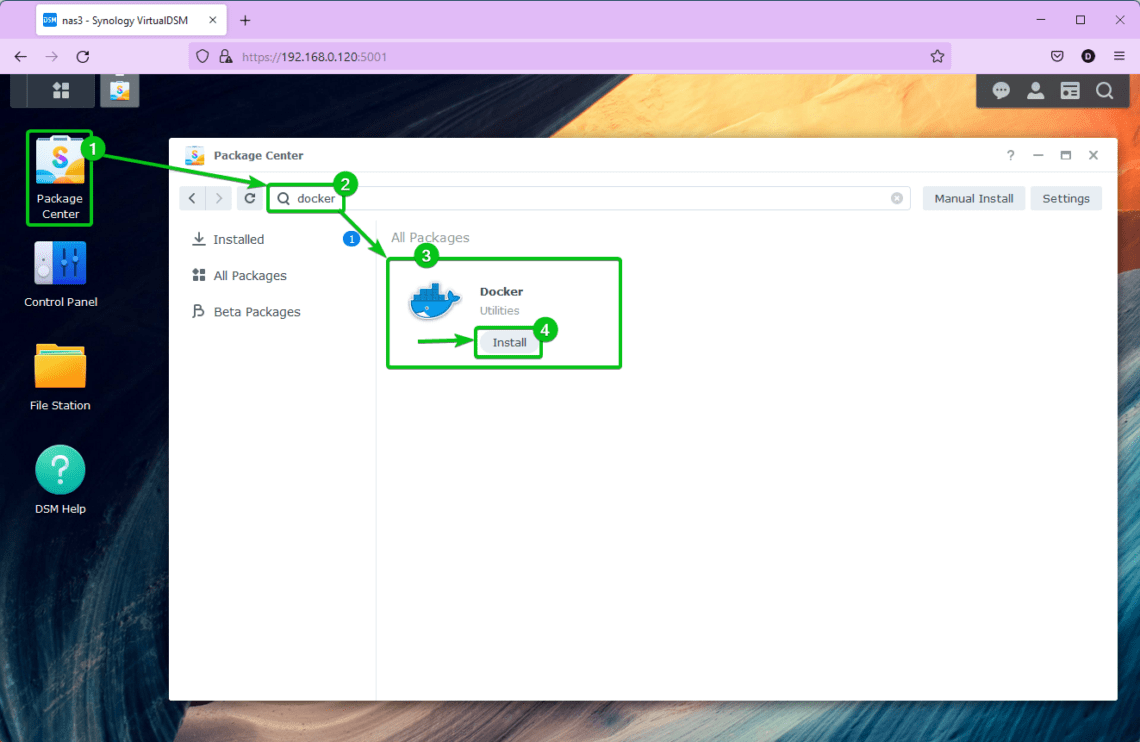Screen dimensions: 1140x742
Task: Select the Installed packages category
Action: [237, 239]
